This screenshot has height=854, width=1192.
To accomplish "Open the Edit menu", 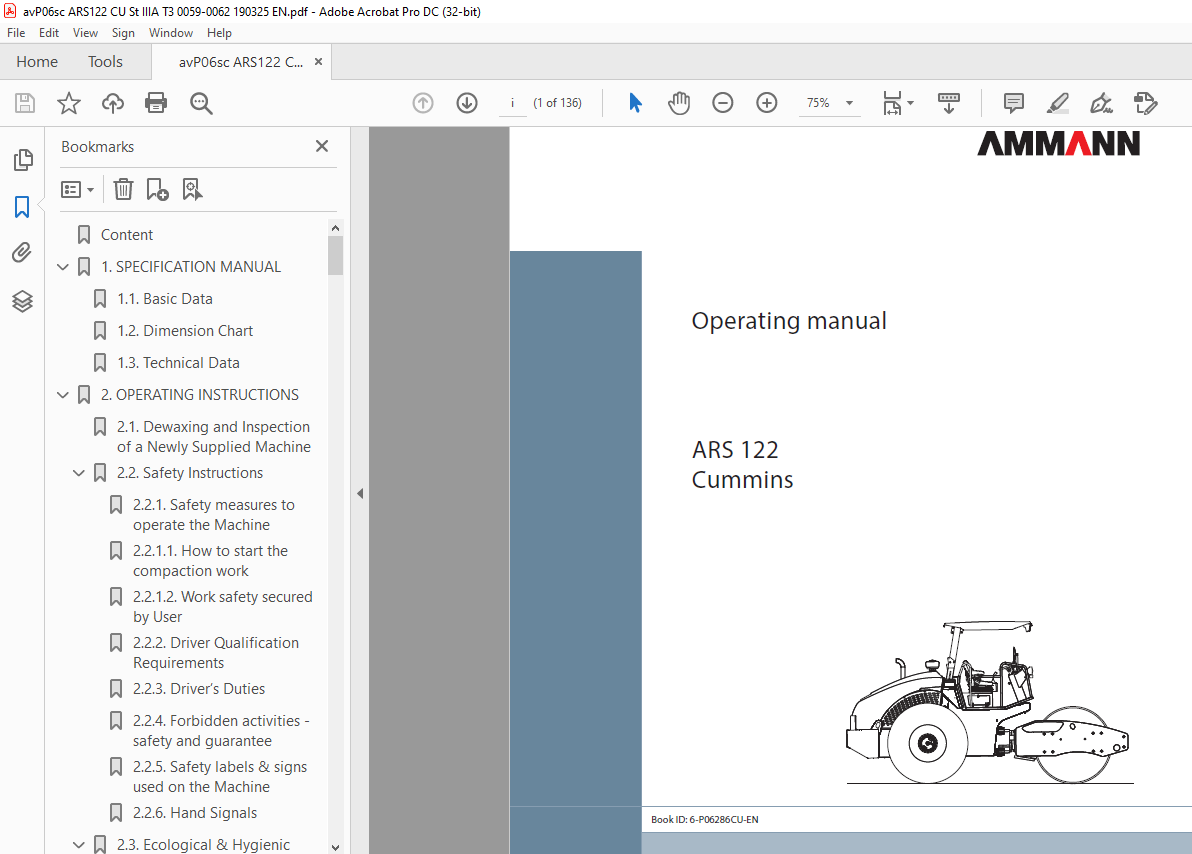I will (x=49, y=33).
